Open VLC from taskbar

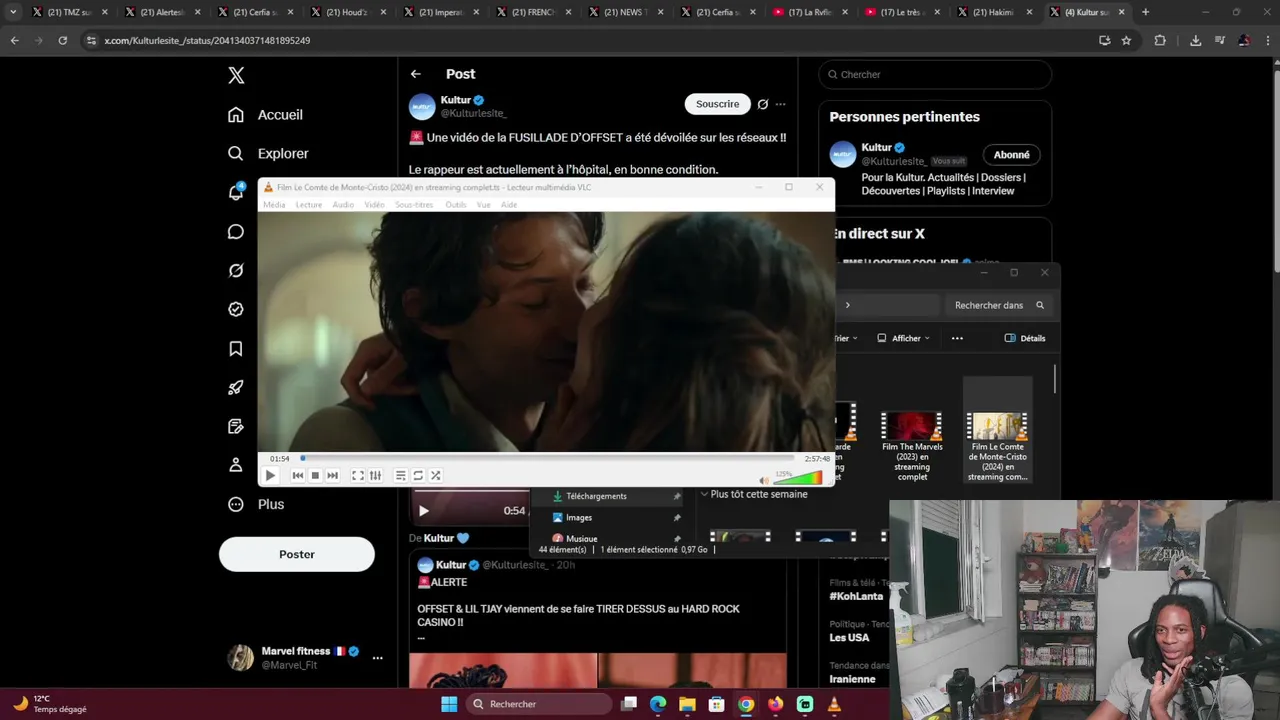point(834,704)
